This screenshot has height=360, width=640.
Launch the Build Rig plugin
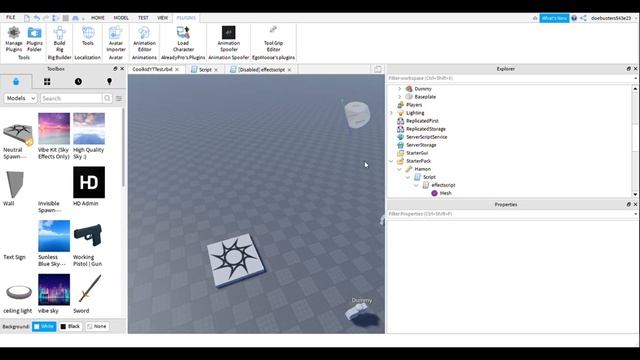[x=60, y=39]
